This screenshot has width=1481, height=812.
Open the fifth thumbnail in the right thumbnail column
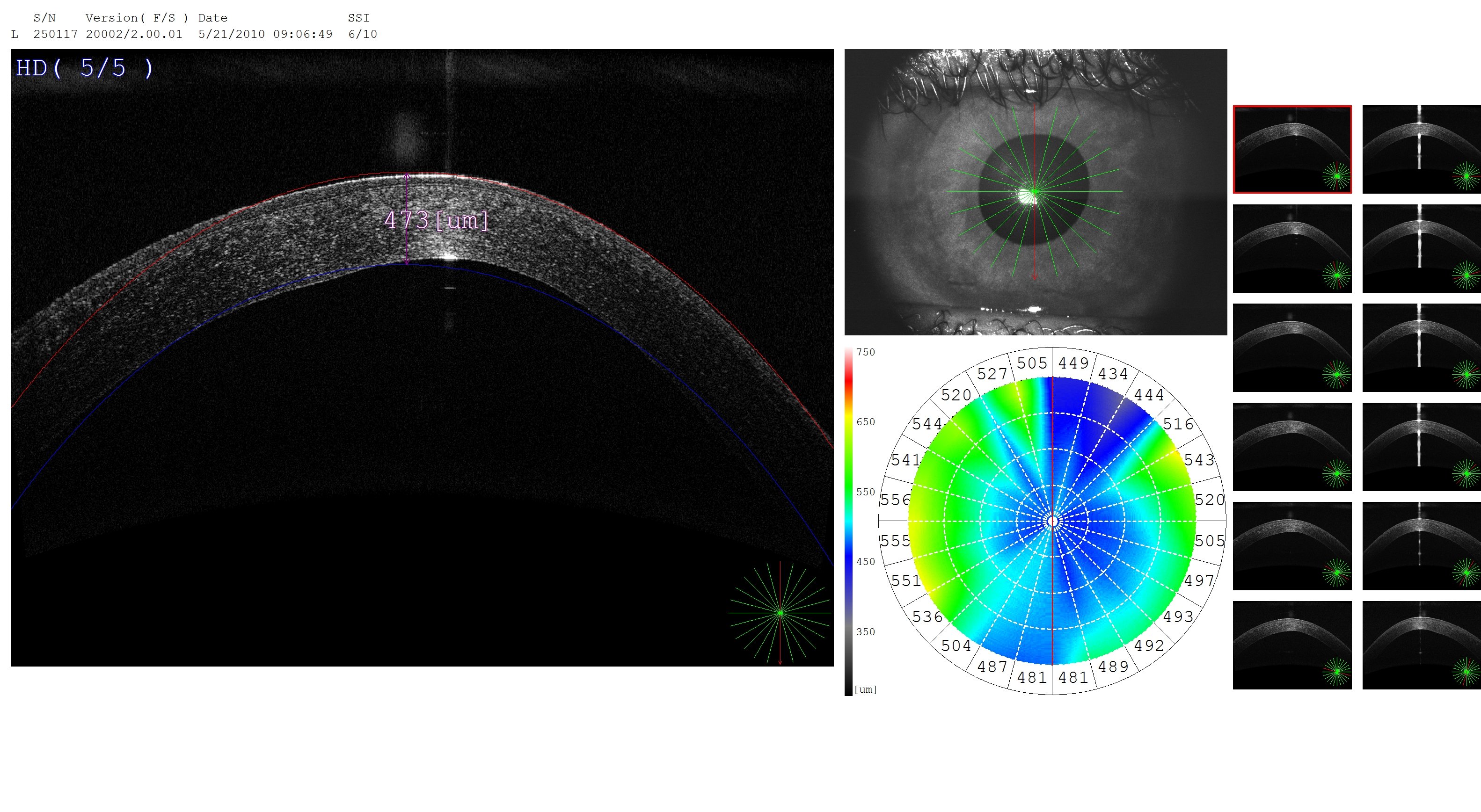pos(1422,546)
